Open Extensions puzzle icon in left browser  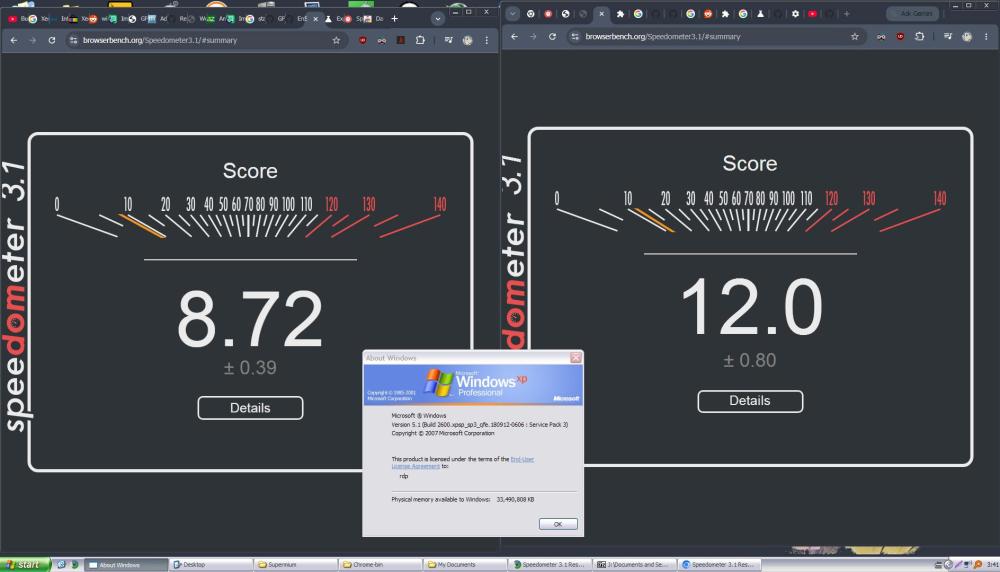(420, 40)
